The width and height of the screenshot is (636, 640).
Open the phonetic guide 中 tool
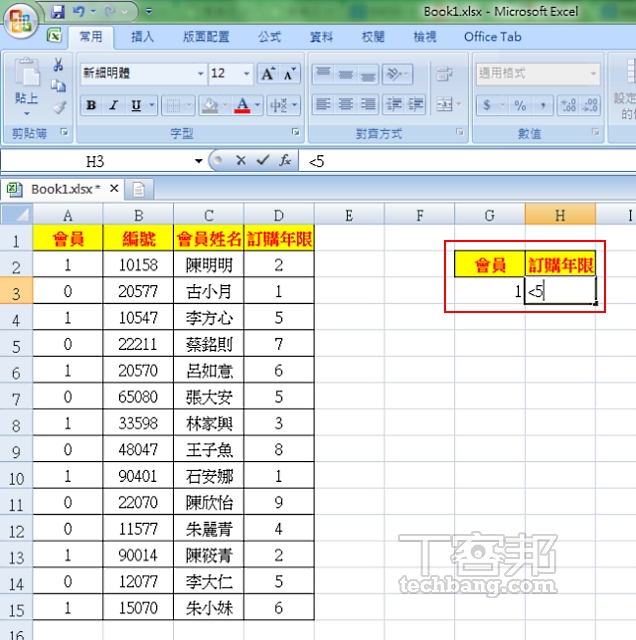(x=279, y=106)
